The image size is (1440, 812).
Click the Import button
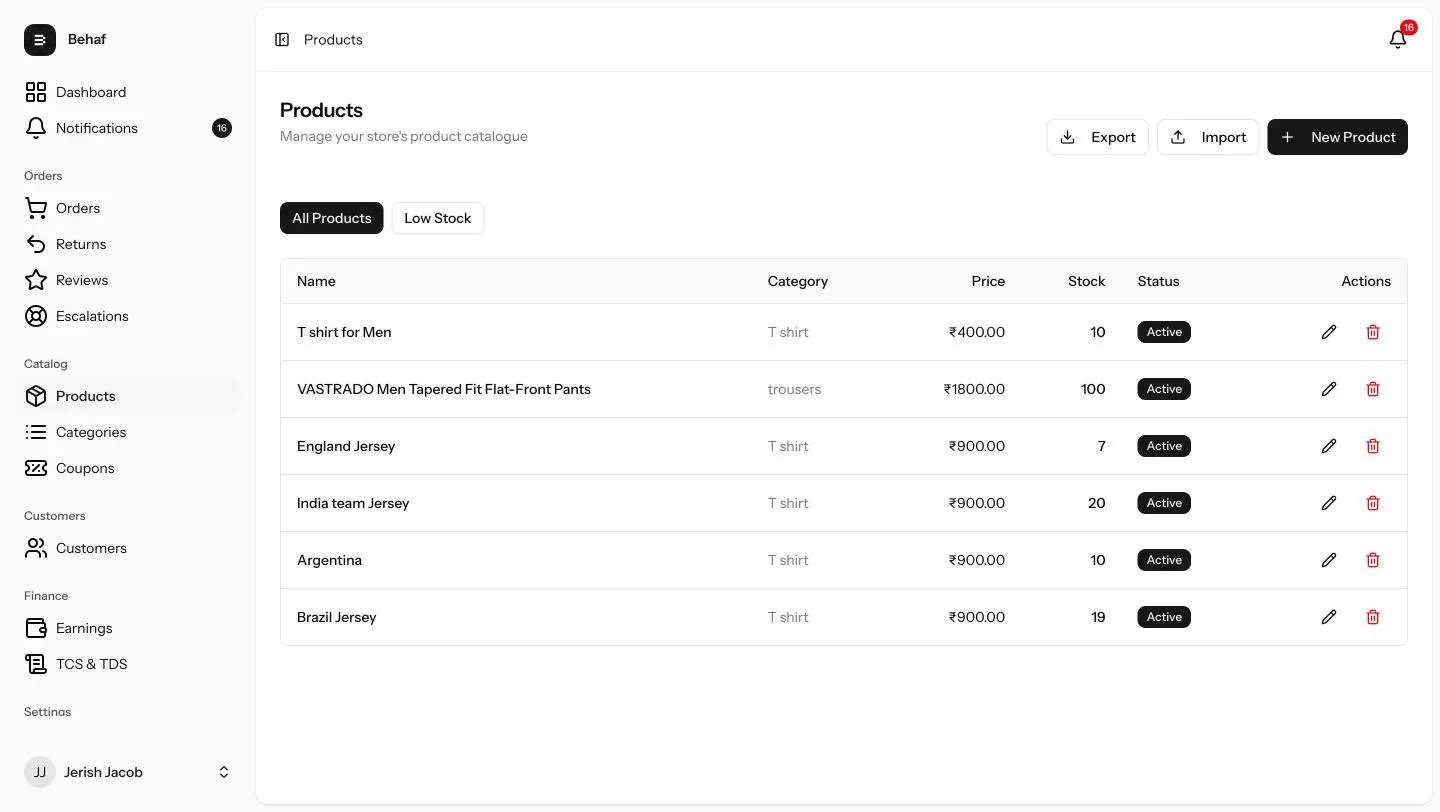pos(1208,137)
